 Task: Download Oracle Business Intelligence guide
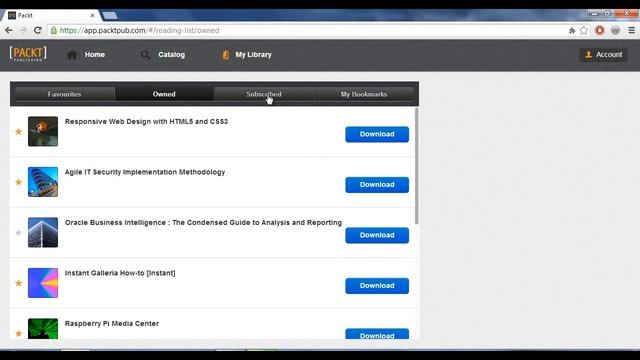pyautogui.click(x=377, y=235)
